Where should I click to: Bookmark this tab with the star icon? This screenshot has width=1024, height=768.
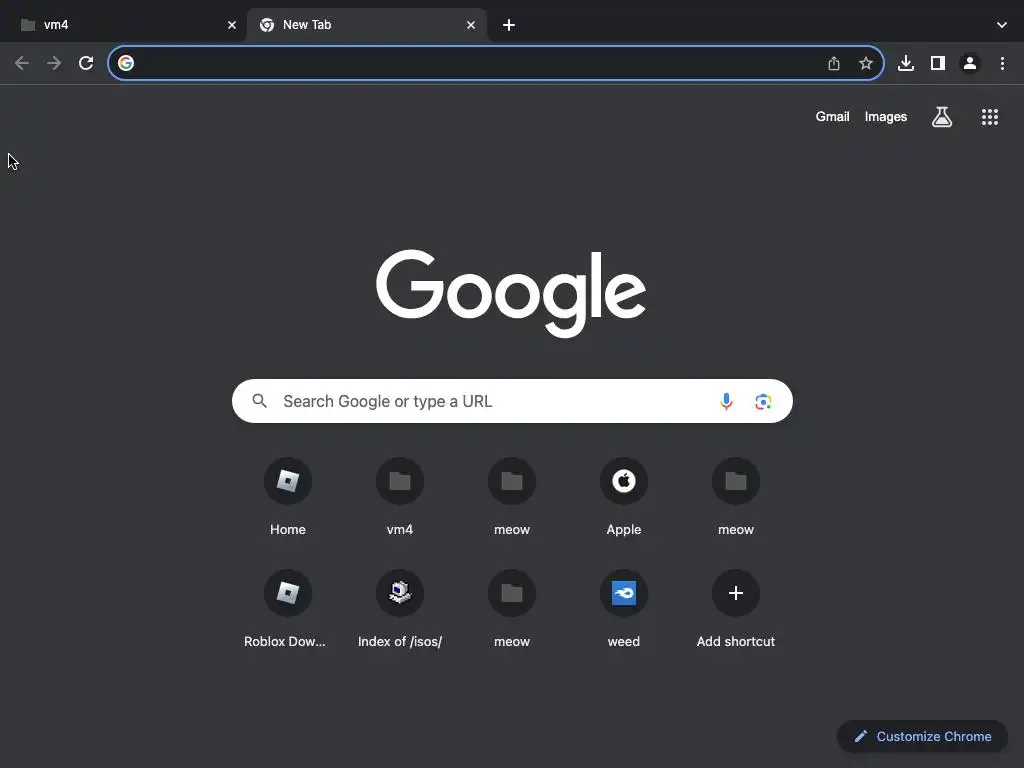click(x=866, y=63)
